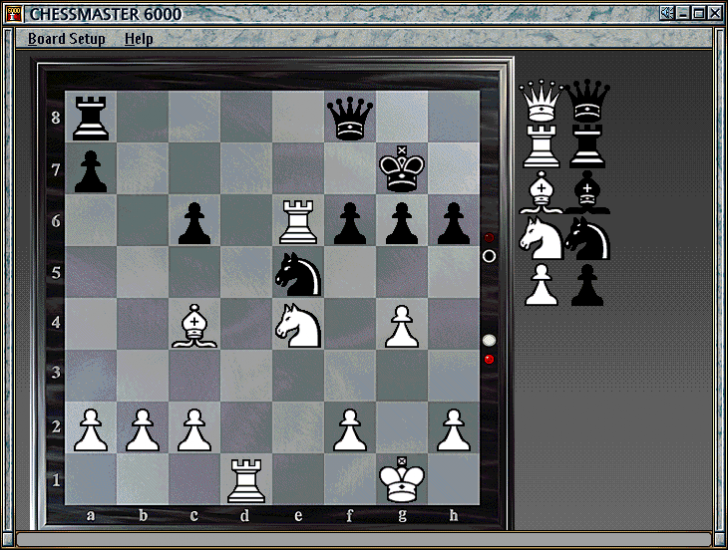Select the black pawn on h6
The height and width of the screenshot is (550, 728).
454,223
